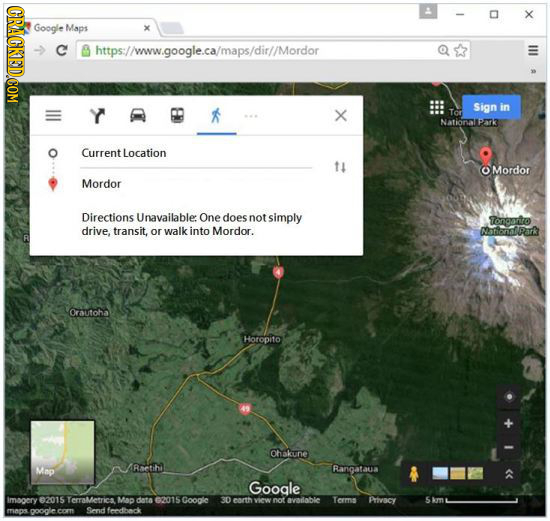Select the recommended travel mode icon
Image resolution: width=550 pixels, height=521 pixels.
97,115
